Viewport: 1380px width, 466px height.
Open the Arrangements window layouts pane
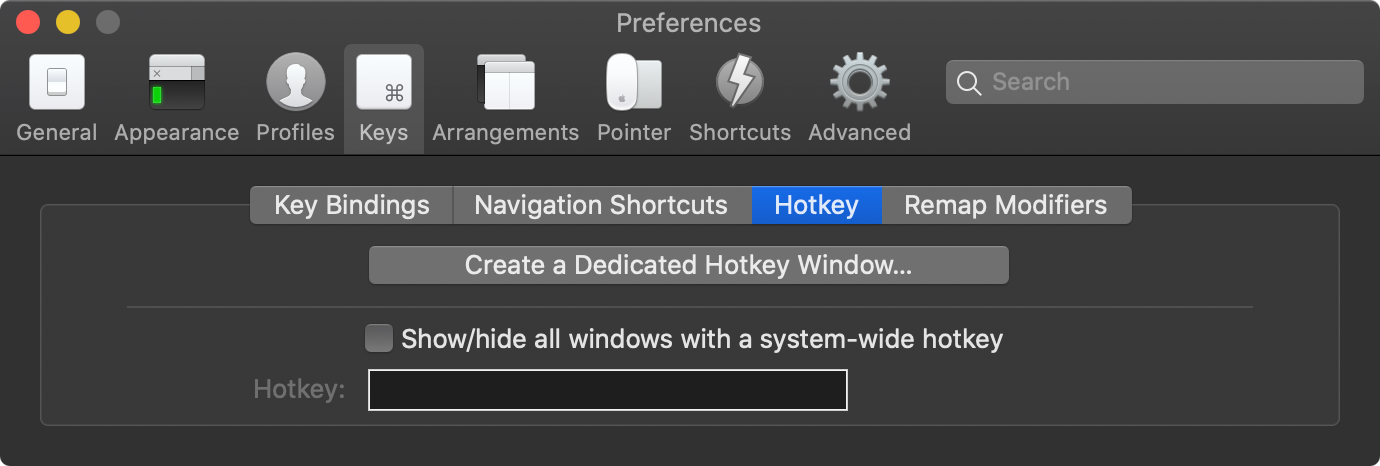tap(506, 98)
